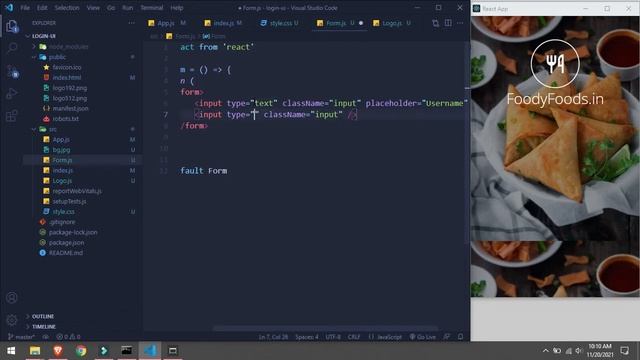
Task: Split the editor to the right
Action: click(448, 23)
